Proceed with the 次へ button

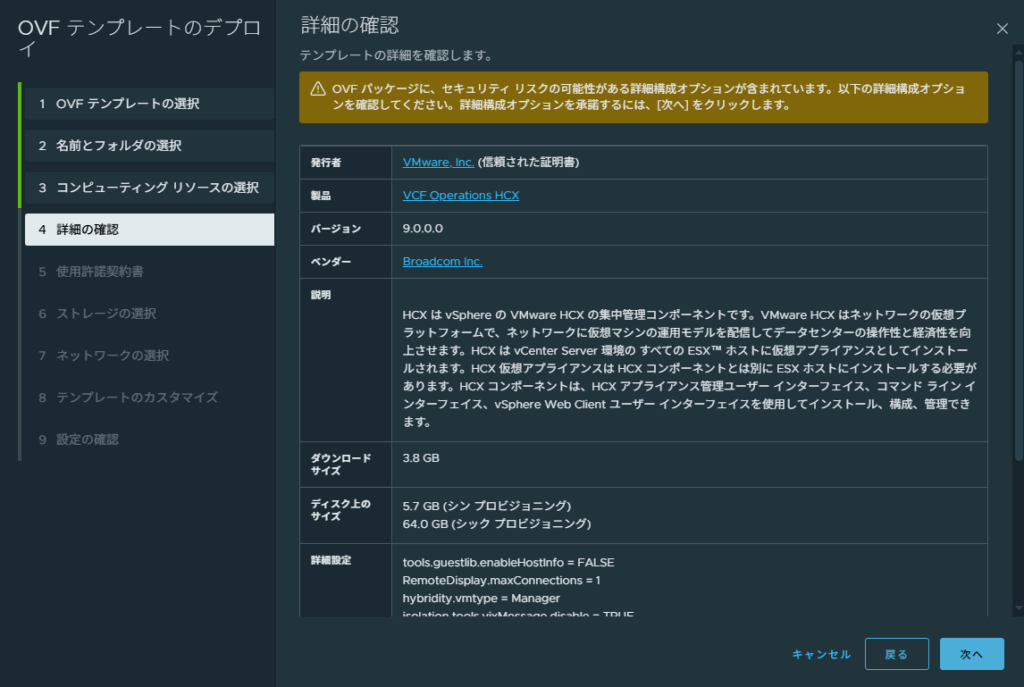(x=971, y=654)
